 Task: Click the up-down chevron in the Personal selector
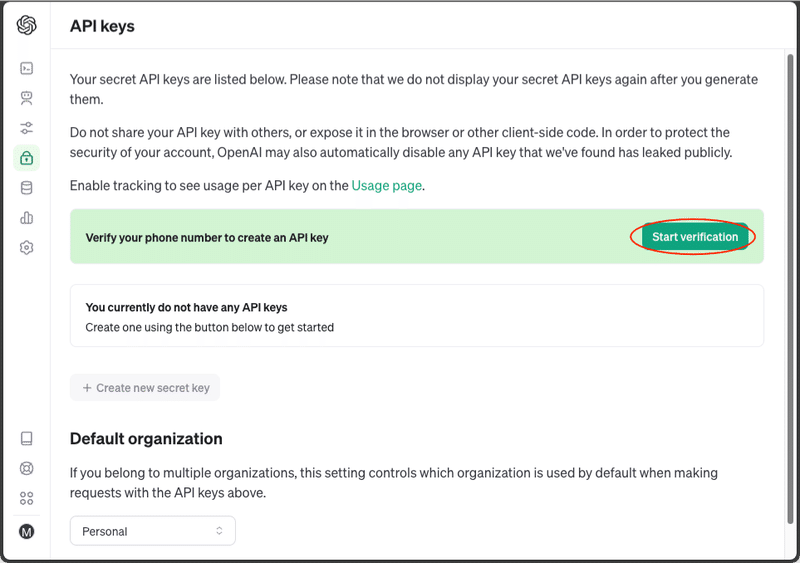pos(219,531)
